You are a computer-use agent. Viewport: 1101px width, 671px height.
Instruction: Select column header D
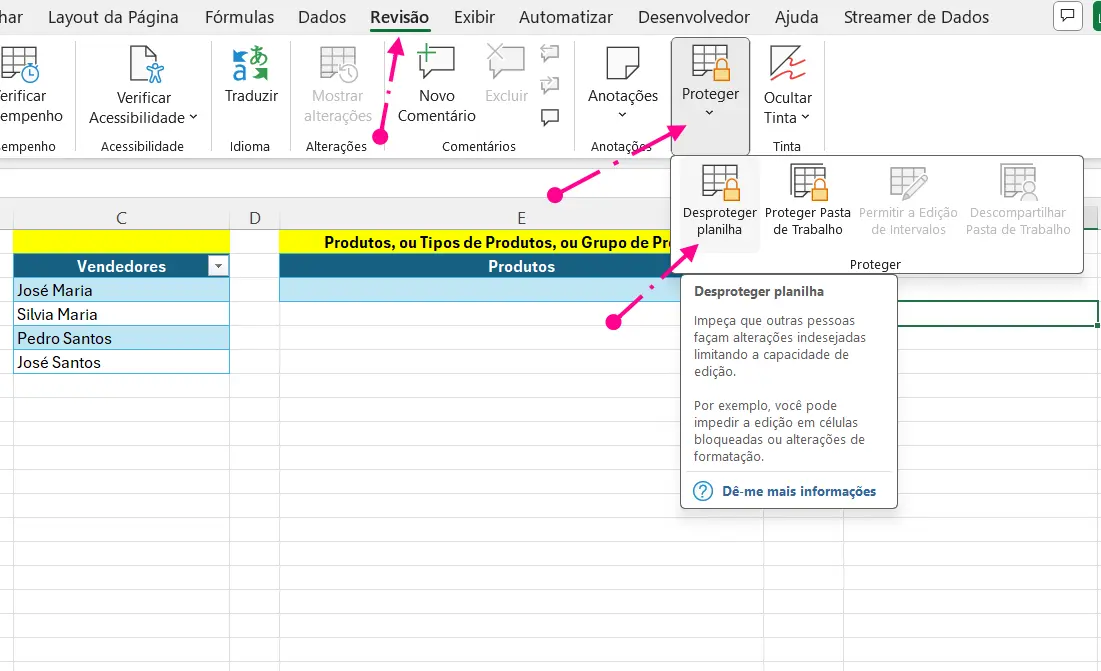255,218
